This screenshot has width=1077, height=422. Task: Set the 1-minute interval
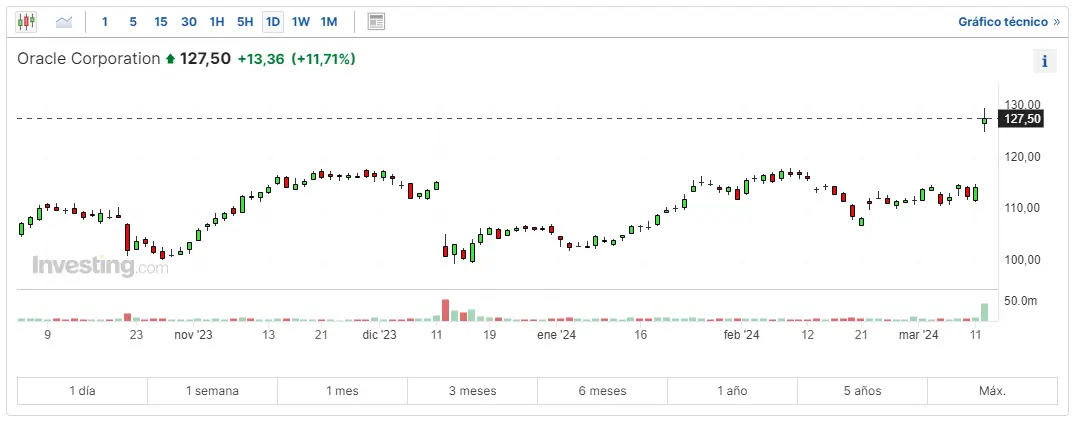click(x=105, y=21)
